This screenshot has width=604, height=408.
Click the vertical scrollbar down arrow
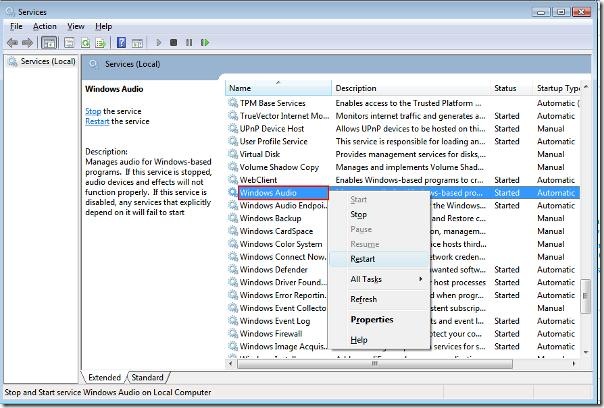click(586, 352)
